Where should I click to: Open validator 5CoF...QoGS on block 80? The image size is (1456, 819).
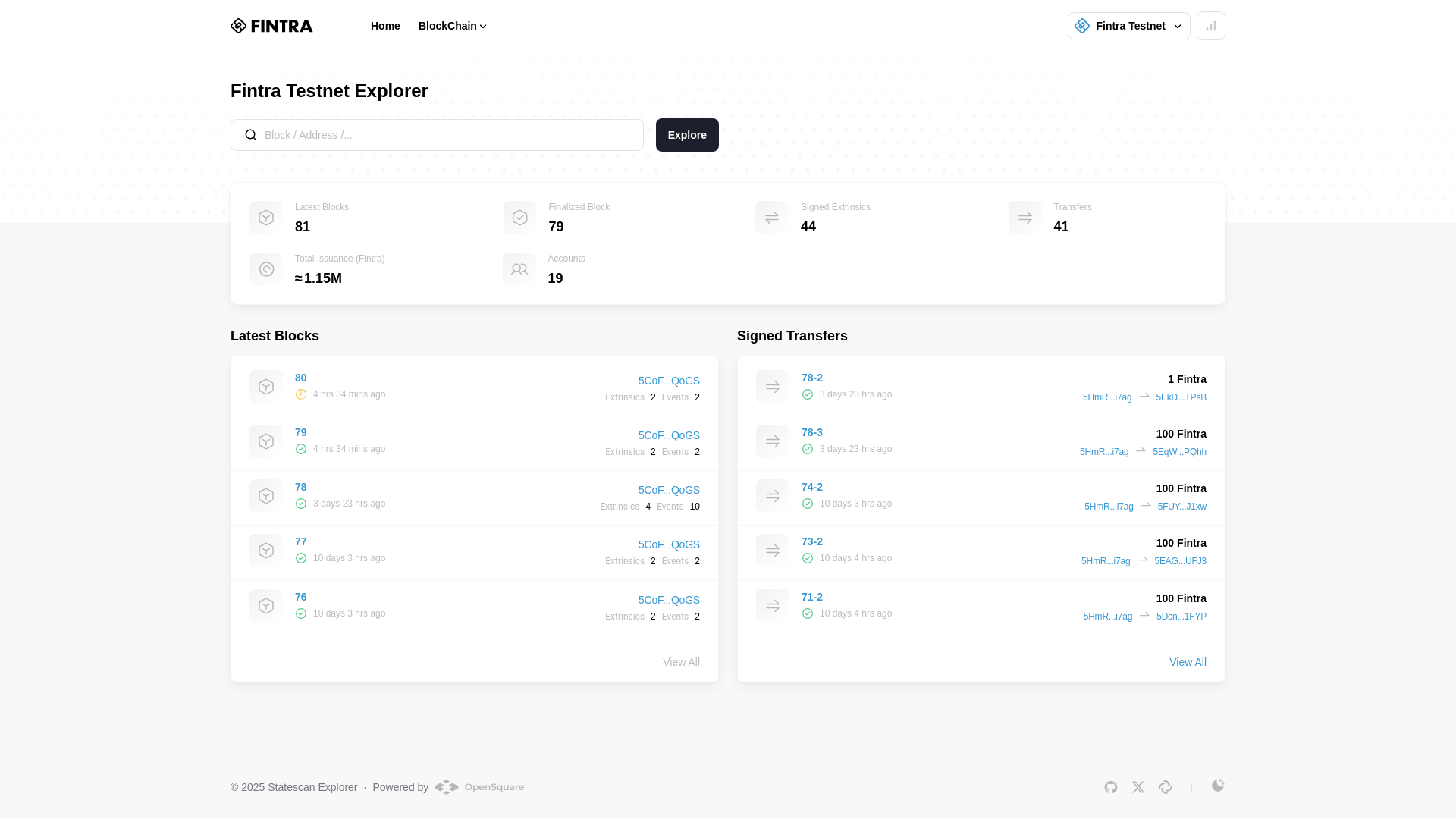[x=669, y=381]
